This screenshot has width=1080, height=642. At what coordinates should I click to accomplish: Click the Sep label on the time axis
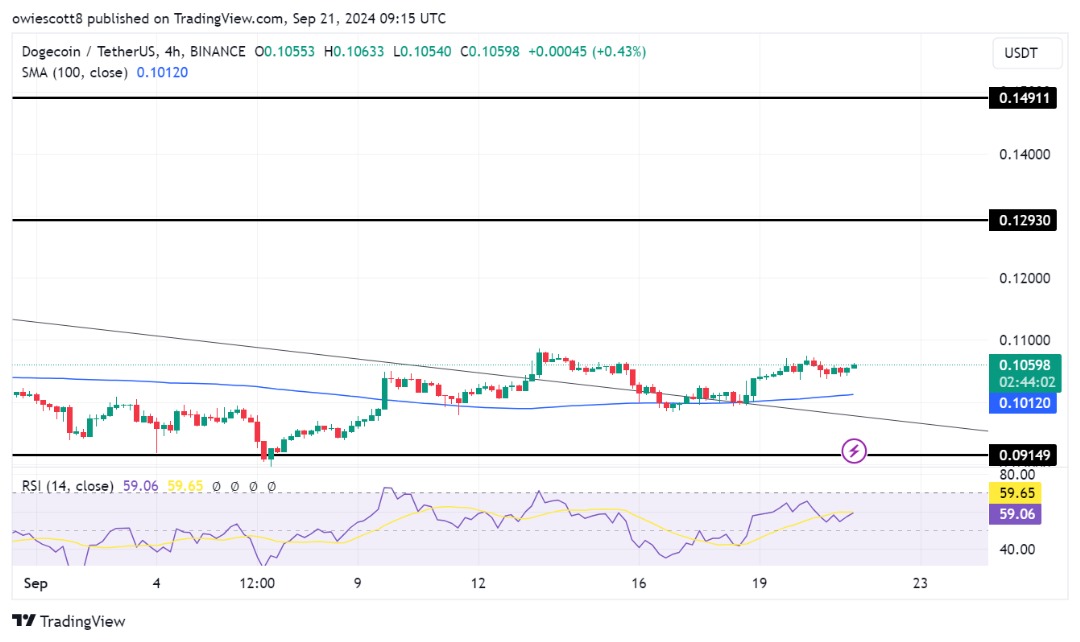(x=36, y=583)
